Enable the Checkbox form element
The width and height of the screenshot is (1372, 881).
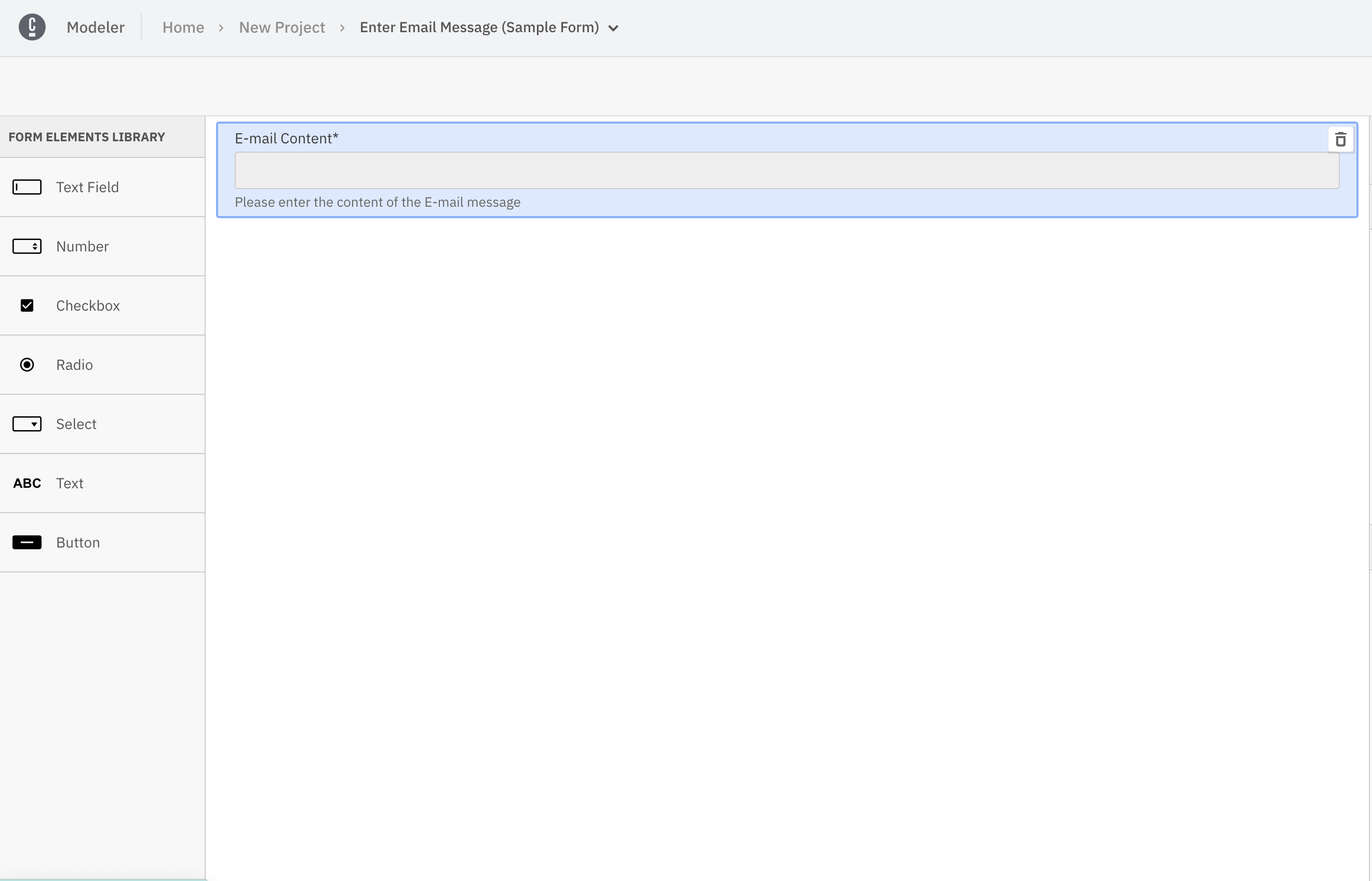[102, 305]
